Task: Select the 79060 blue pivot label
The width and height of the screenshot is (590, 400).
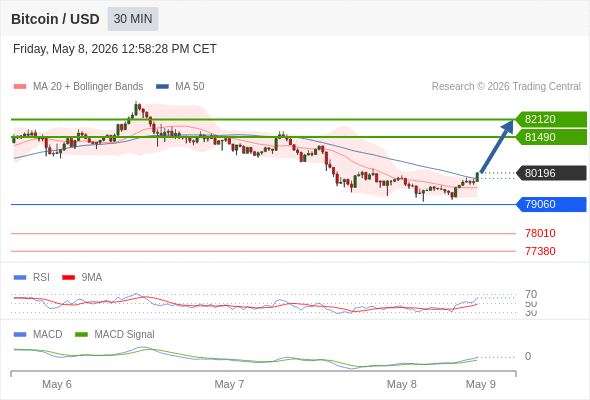Action: point(552,204)
